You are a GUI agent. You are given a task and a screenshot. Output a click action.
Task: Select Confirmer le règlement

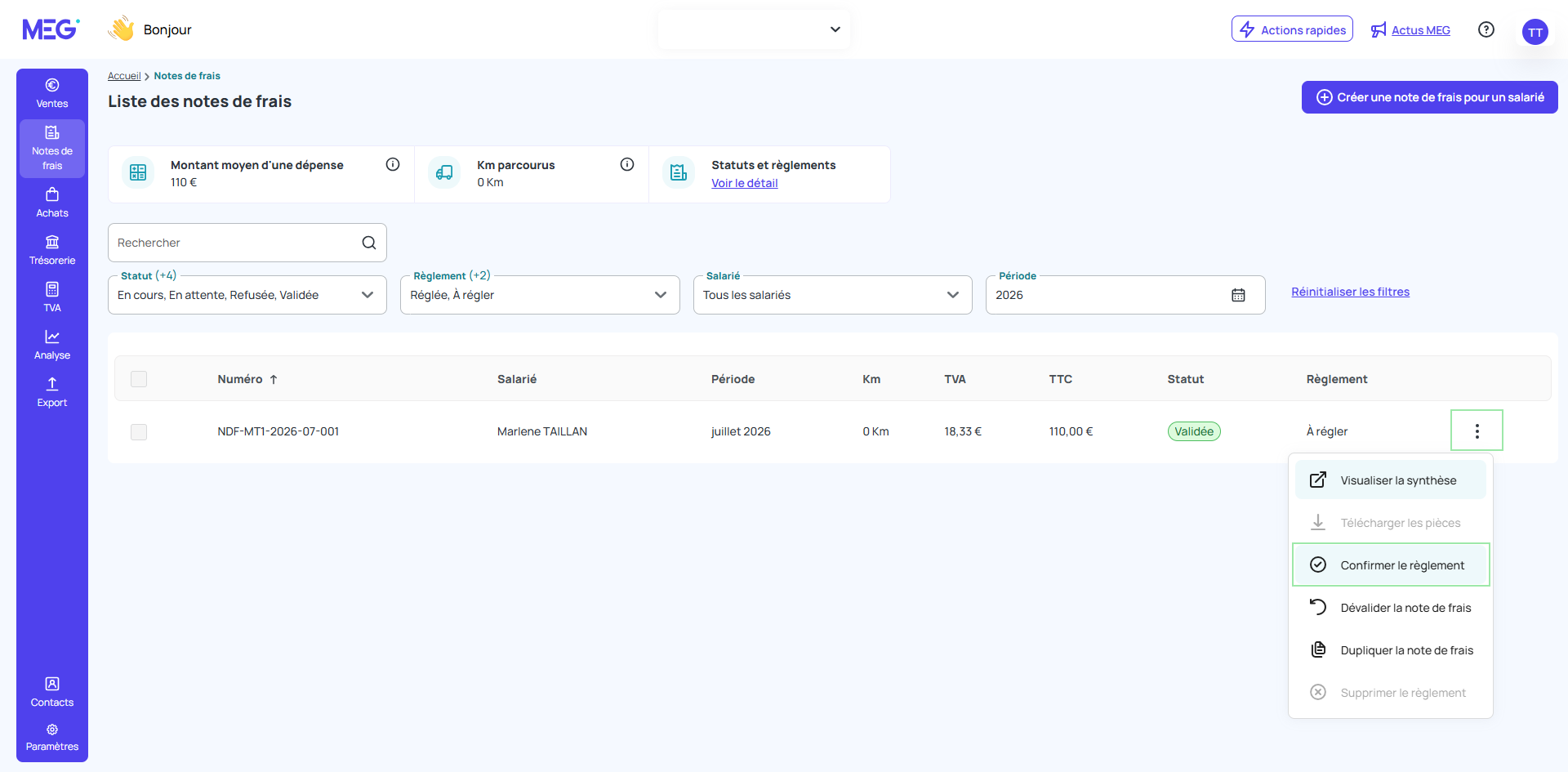click(x=1391, y=565)
